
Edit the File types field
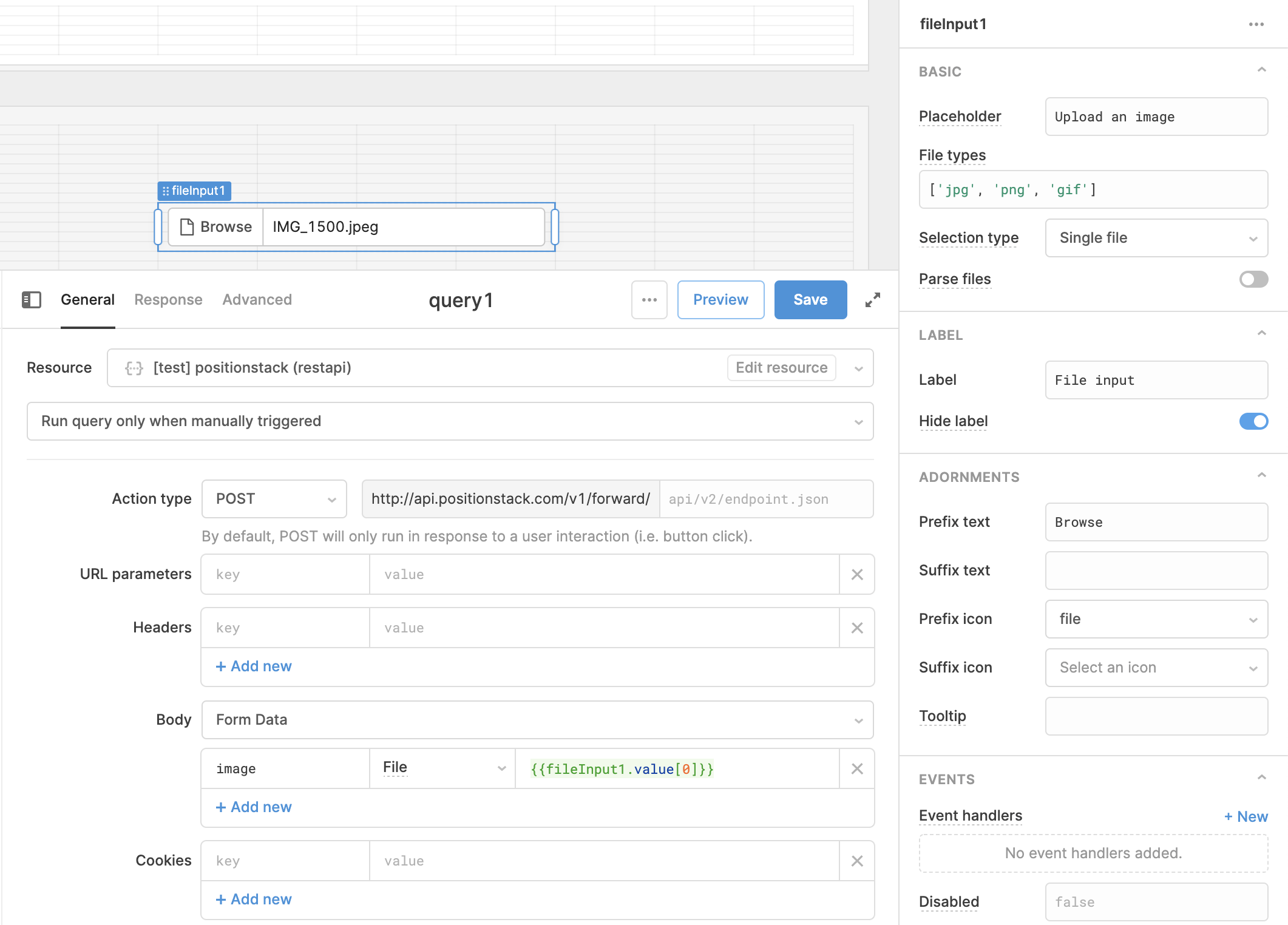point(1094,189)
